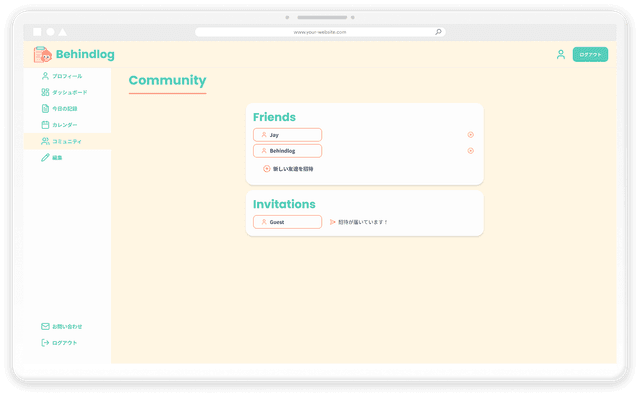Select コミュニティ in the sidebar
This screenshot has height=396, width=640.
click(67, 141)
